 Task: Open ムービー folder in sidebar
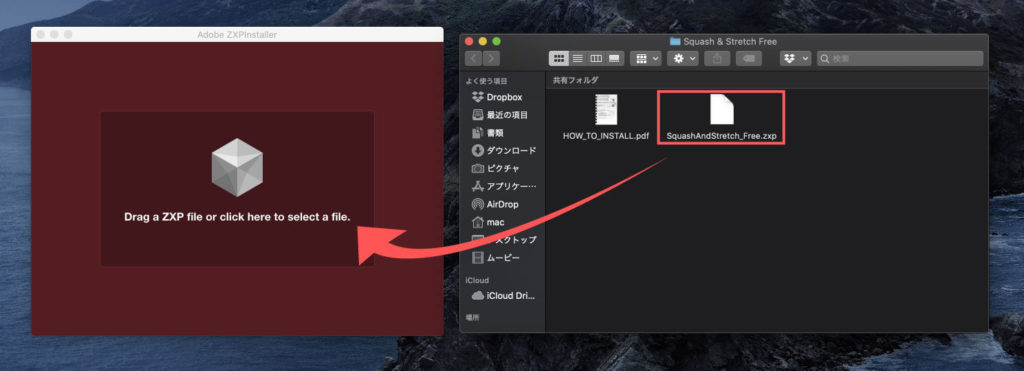click(x=496, y=257)
